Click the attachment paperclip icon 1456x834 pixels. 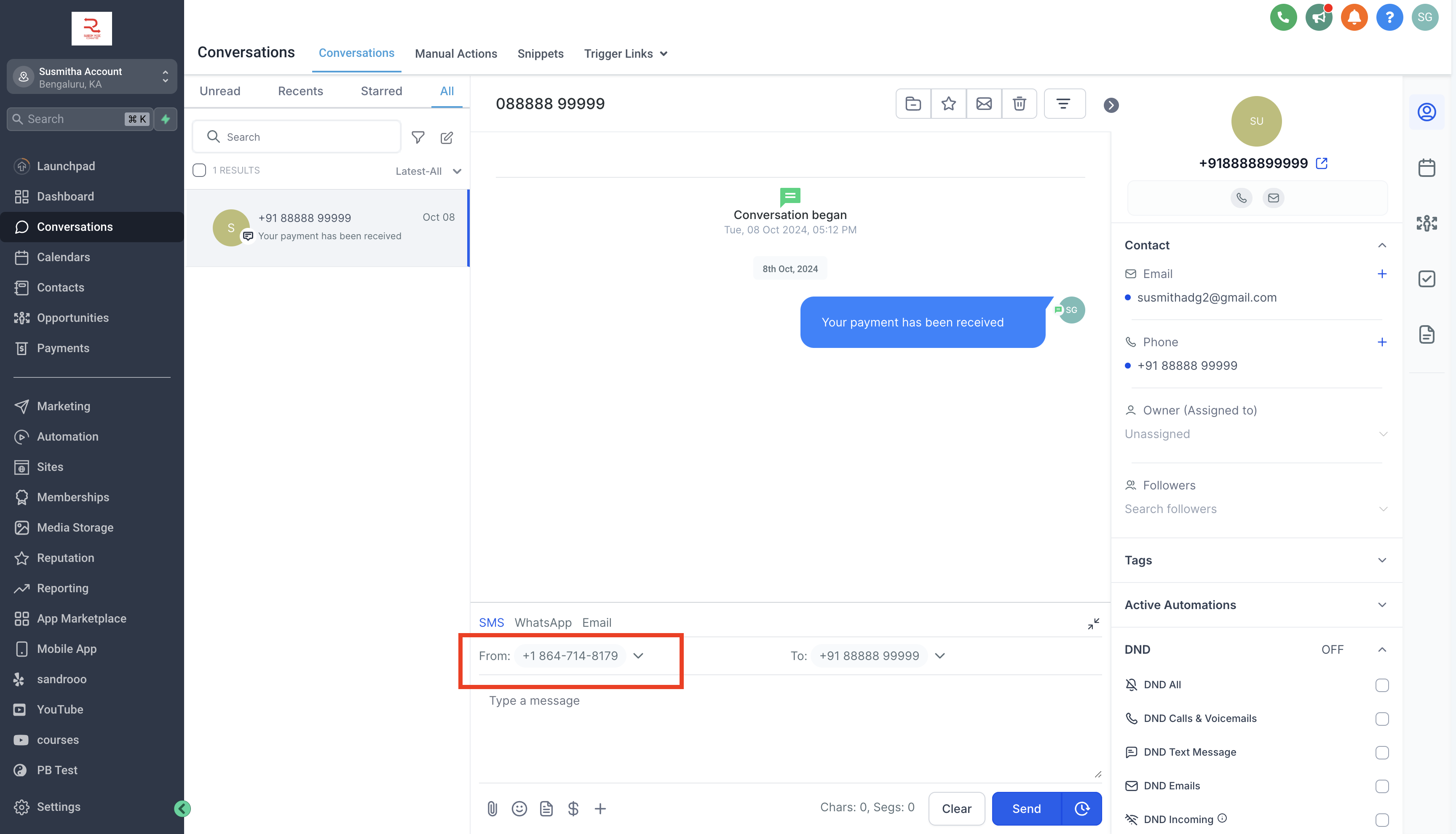[x=492, y=808]
